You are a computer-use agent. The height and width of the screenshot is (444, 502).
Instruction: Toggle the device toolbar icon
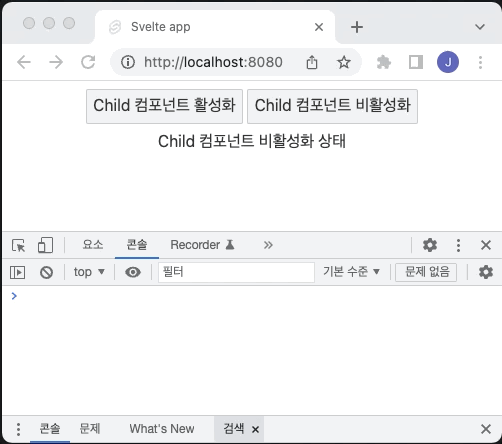(x=45, y=245)
